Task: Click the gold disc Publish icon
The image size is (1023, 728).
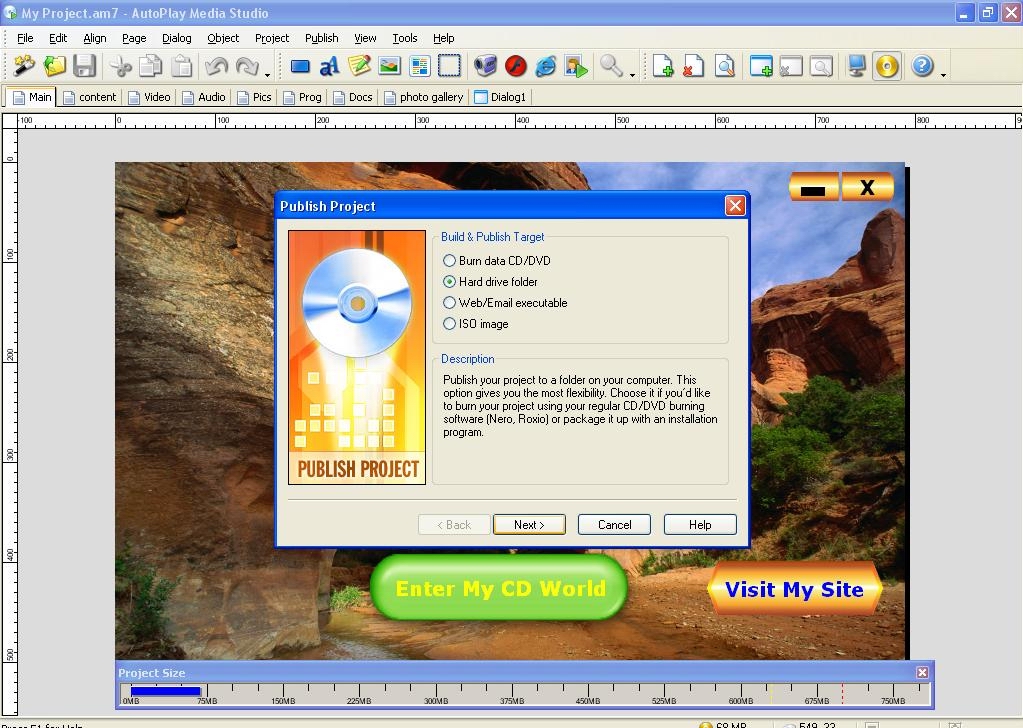Action: (x=887, y=67)
